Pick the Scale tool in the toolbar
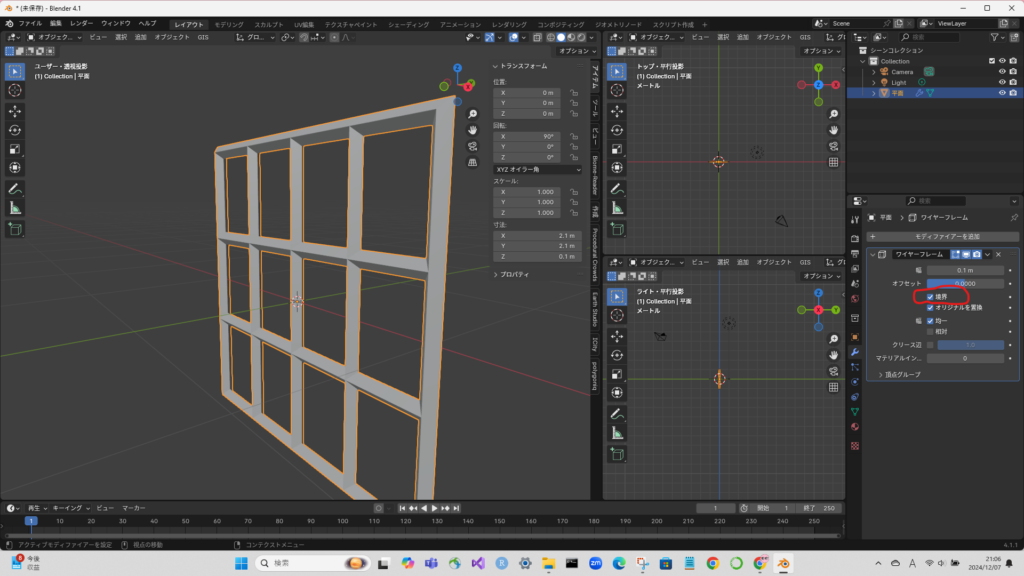The height and width of the screenshot is (576, 1024). click(15, 149)
